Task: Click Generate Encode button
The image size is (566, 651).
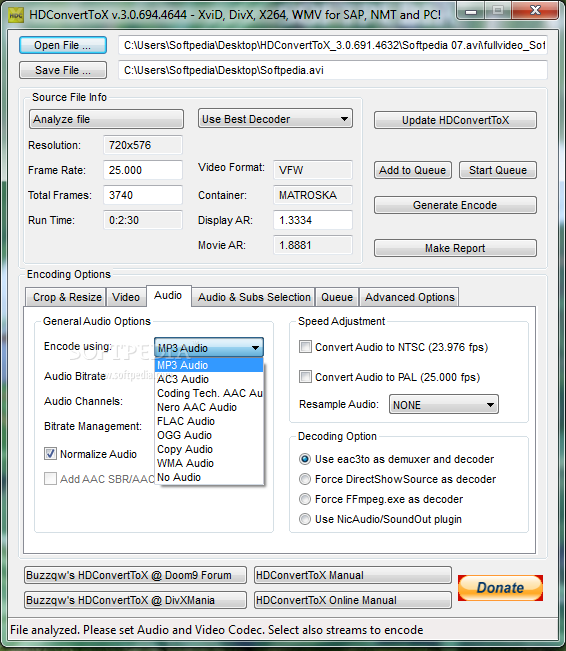Action: click(455, 205)
